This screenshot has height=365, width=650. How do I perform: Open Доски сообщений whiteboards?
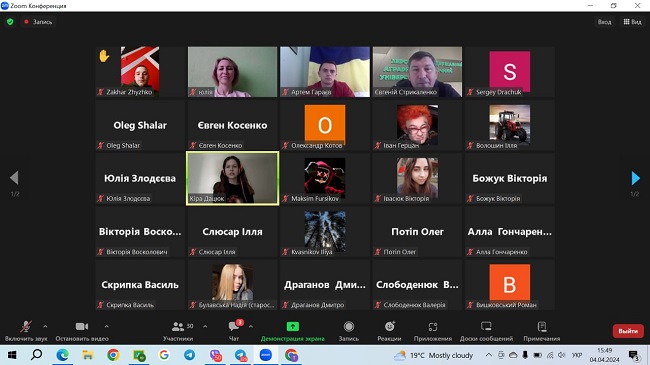[x=486, y=331]
